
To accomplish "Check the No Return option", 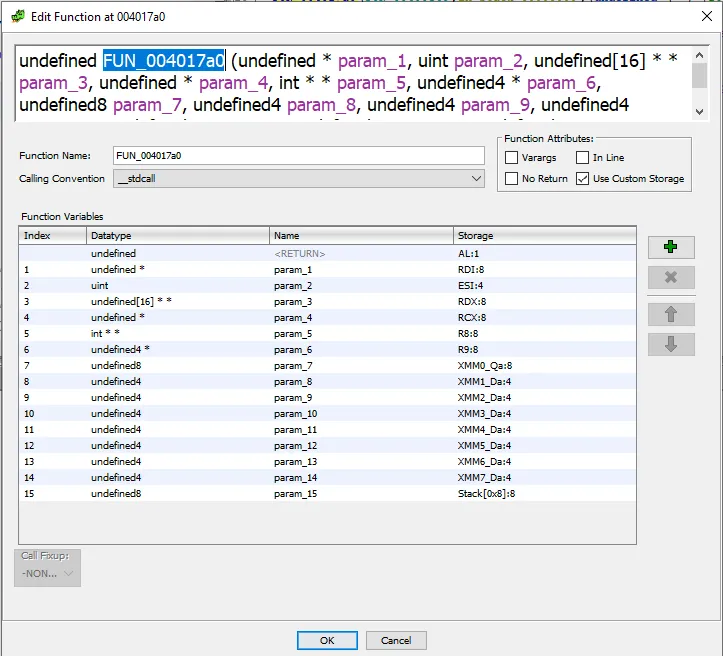I will click(x=512, y=179).
